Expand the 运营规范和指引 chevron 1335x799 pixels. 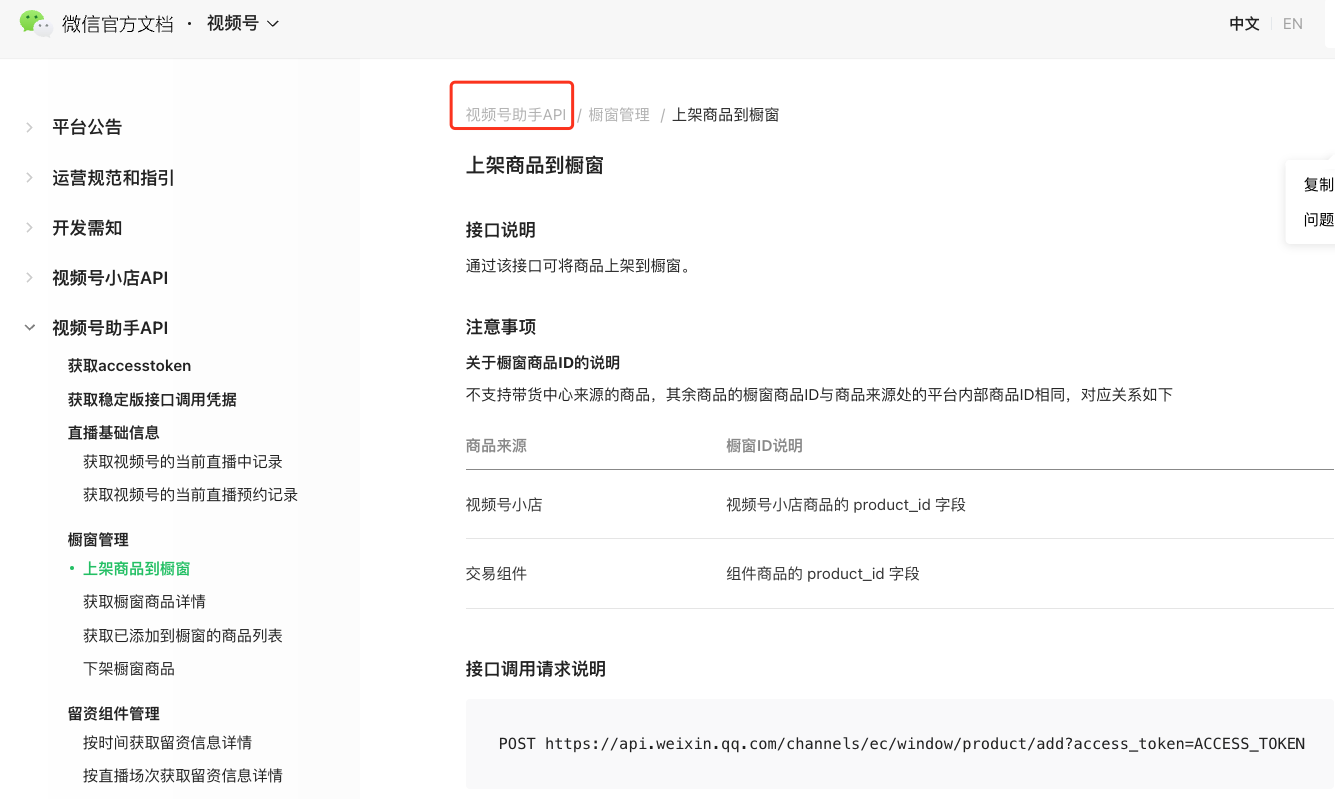click(x=30, y=178)
